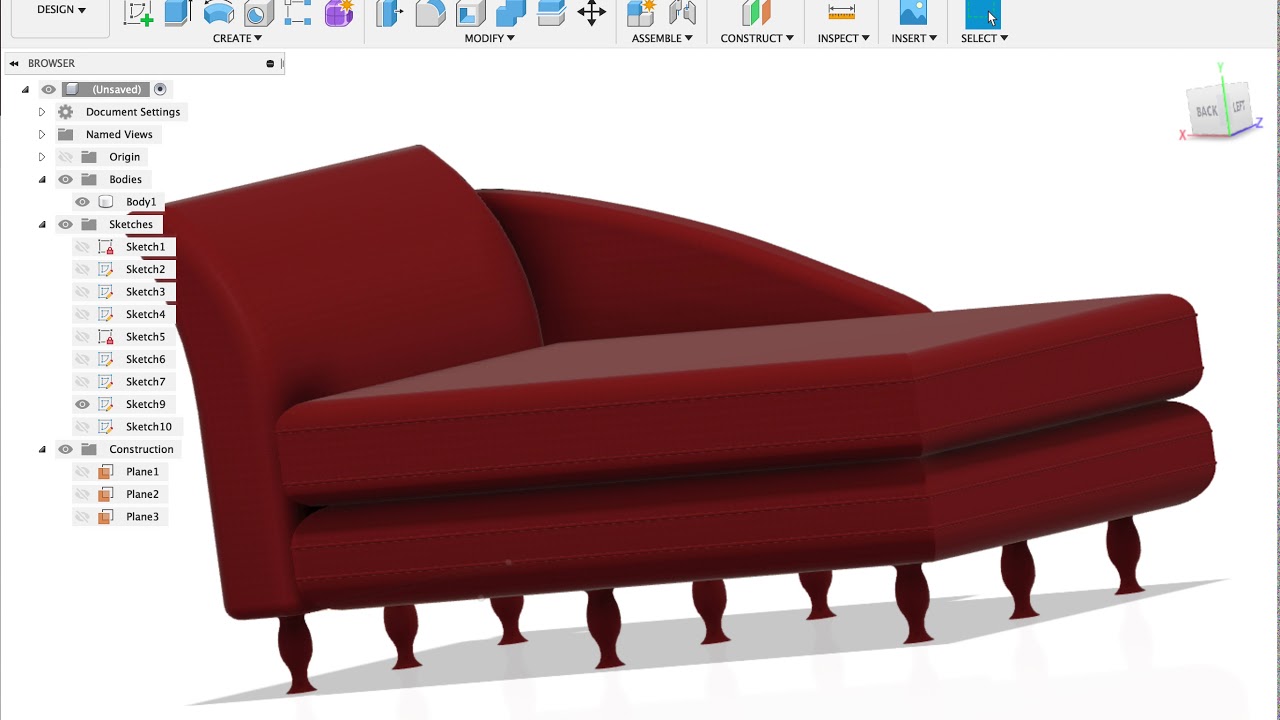Click the Named Views label
The image size is (1280, 720).
(119, 135)
